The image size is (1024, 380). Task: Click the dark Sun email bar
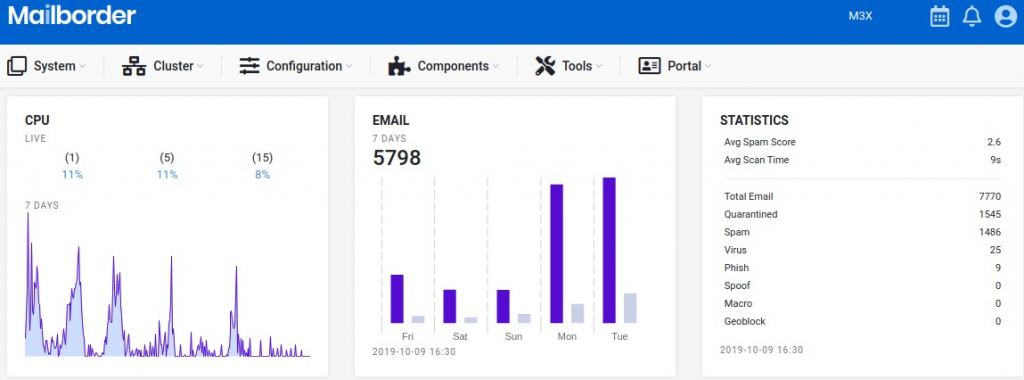[503, 306]
